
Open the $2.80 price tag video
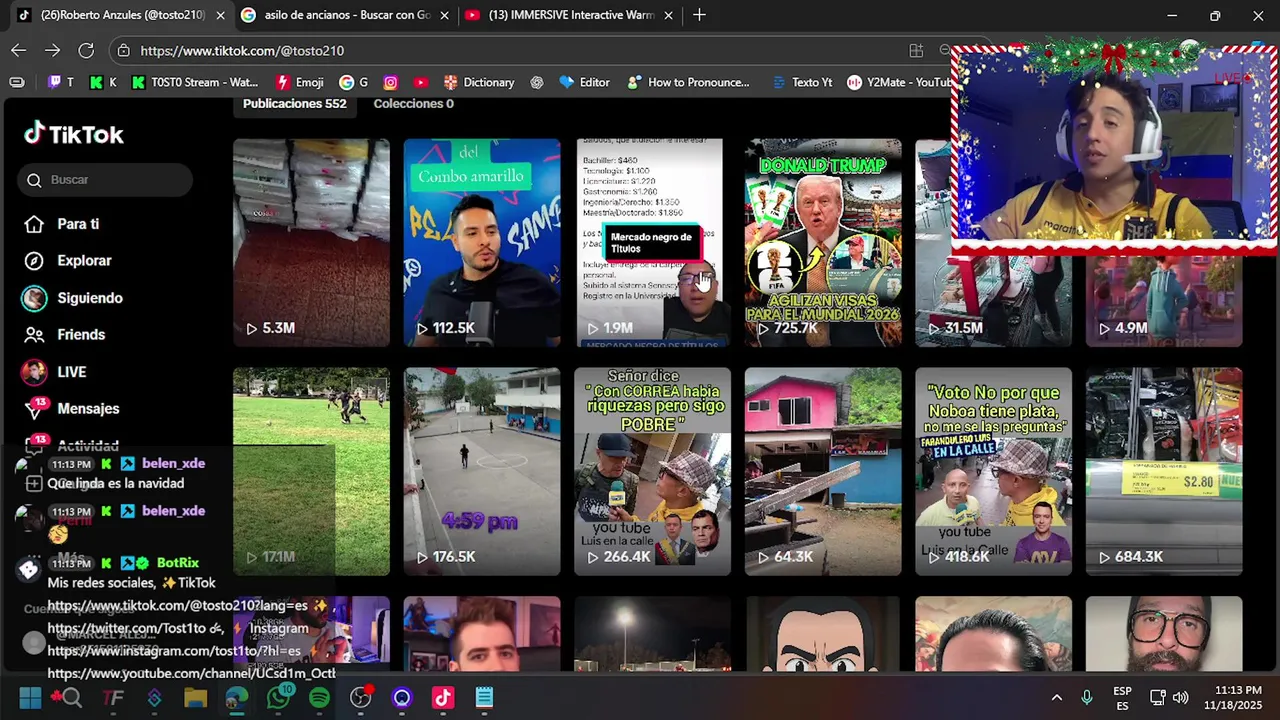click(1164, 471)
